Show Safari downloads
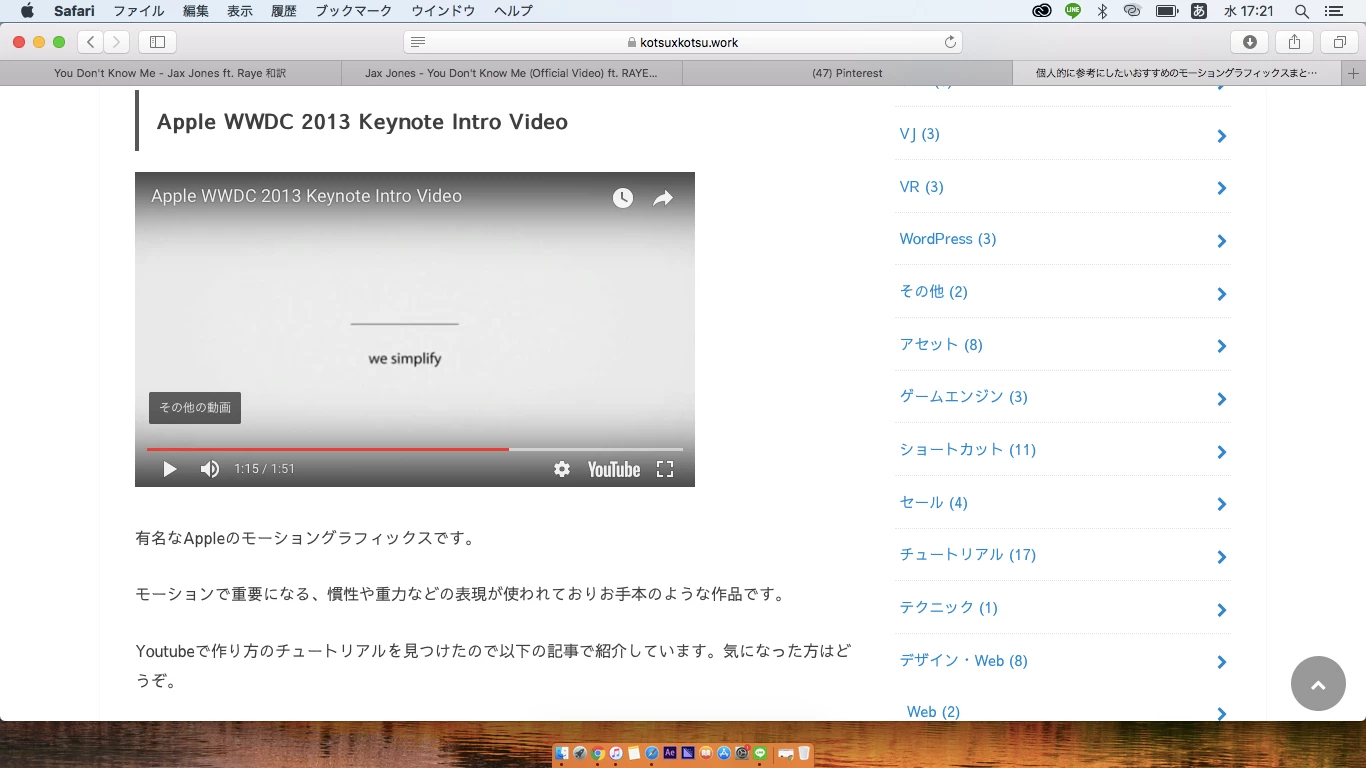Viewport: 1366px width, 768px height. pos(1249,42)
